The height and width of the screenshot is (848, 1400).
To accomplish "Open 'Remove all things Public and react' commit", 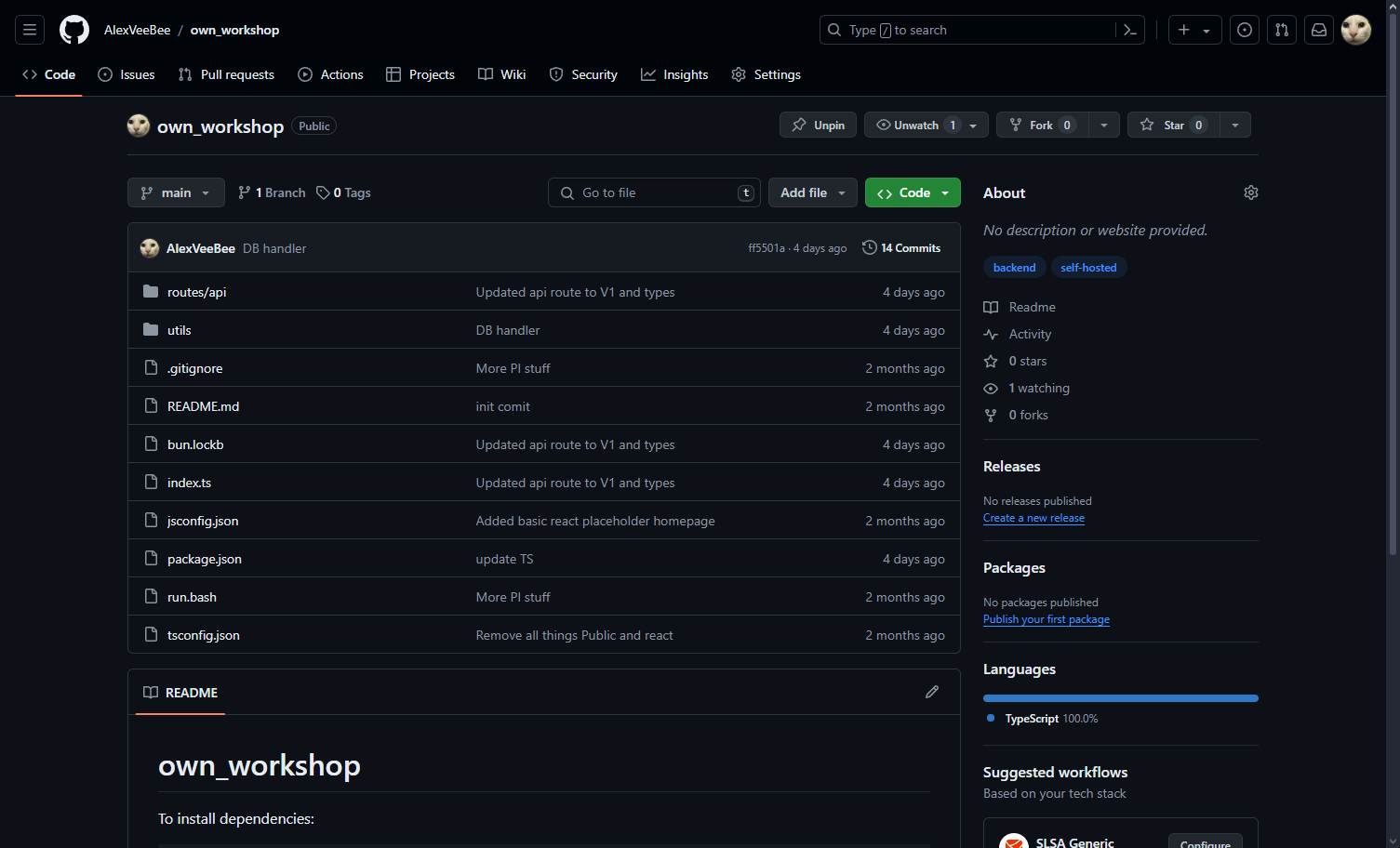I will pyautogui.click(x=574, y=635).
